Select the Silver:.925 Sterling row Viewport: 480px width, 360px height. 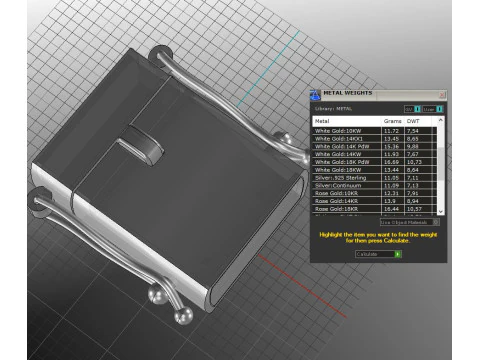[374, 178]
